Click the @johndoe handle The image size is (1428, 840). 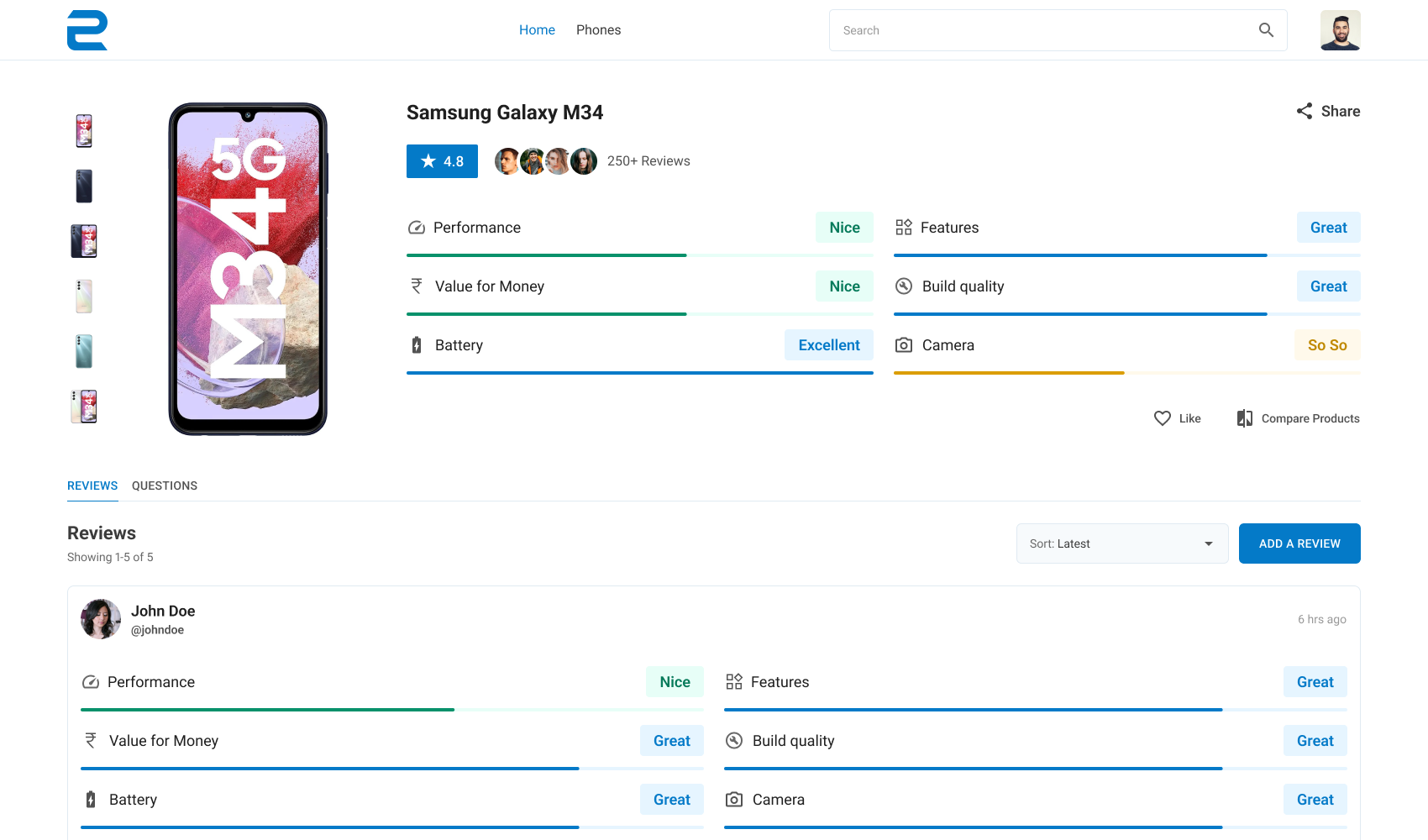(157, 630)
